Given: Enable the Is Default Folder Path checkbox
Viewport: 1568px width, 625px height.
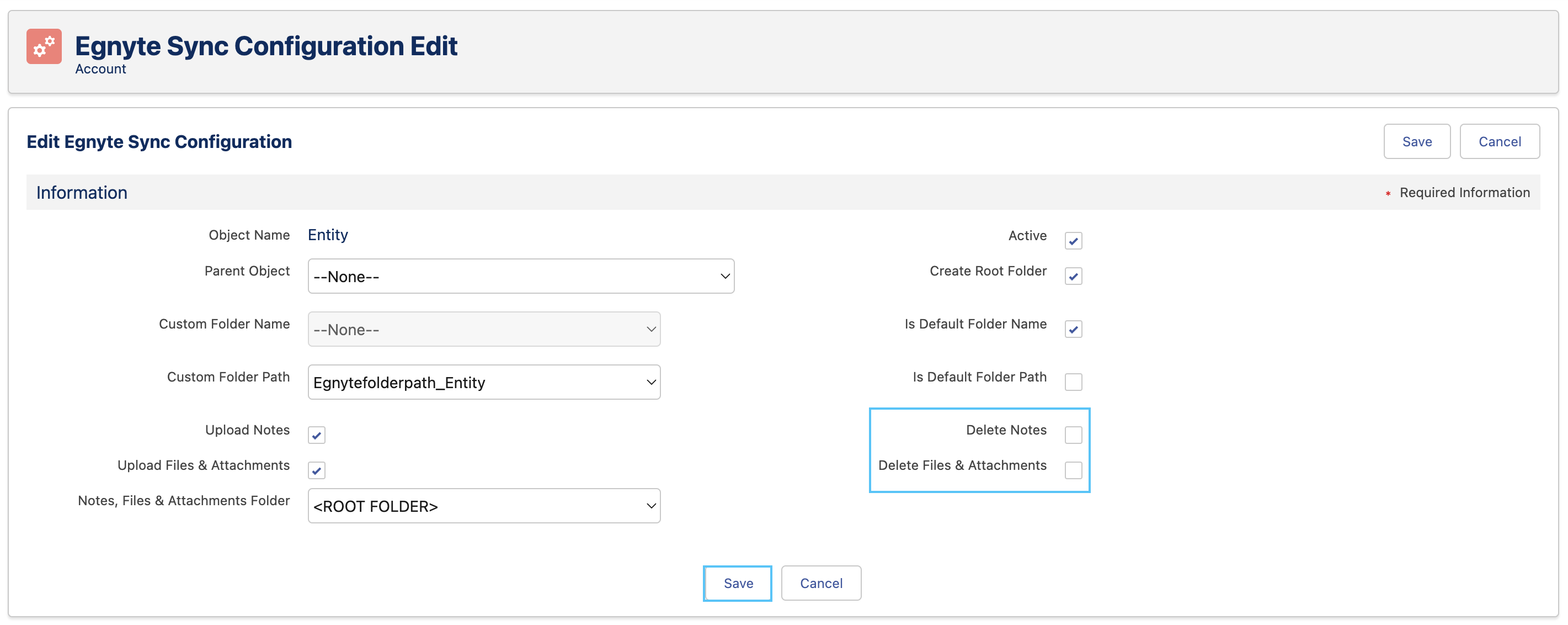Looking at the screenshot, I should [1073, 382].
